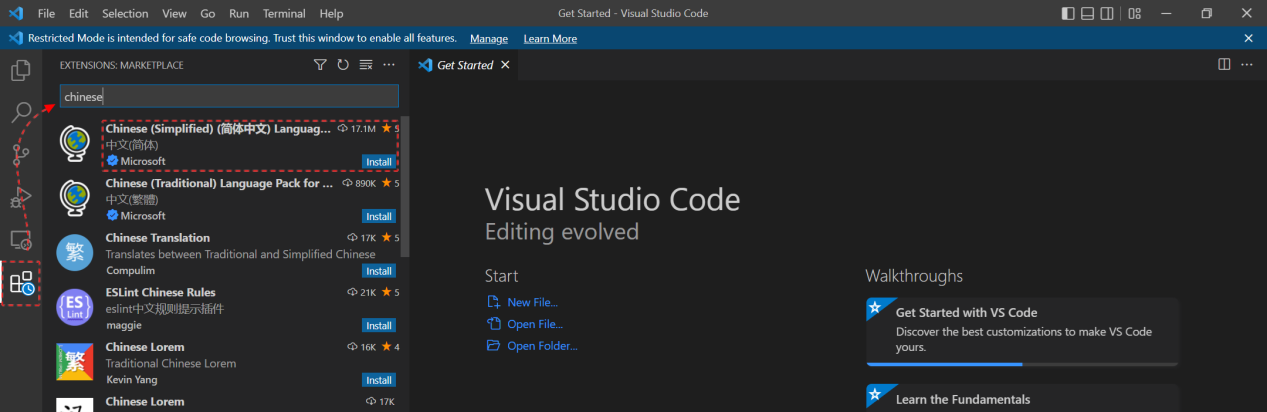Open Extensions panel more actions menu
Viewport: 1267px width, 412px height.
tap(389, 65)
